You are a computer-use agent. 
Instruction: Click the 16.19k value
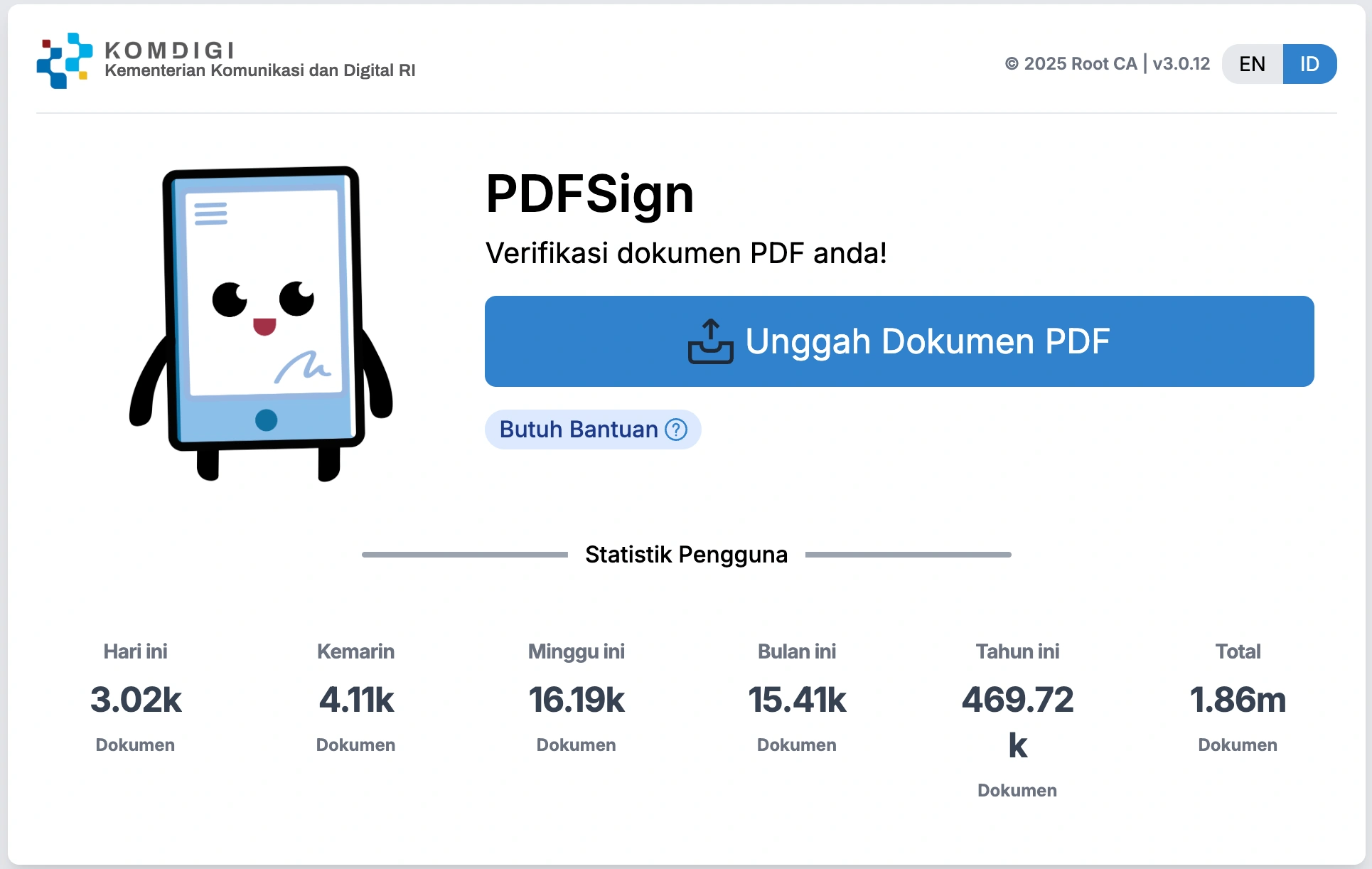[577, 700]
